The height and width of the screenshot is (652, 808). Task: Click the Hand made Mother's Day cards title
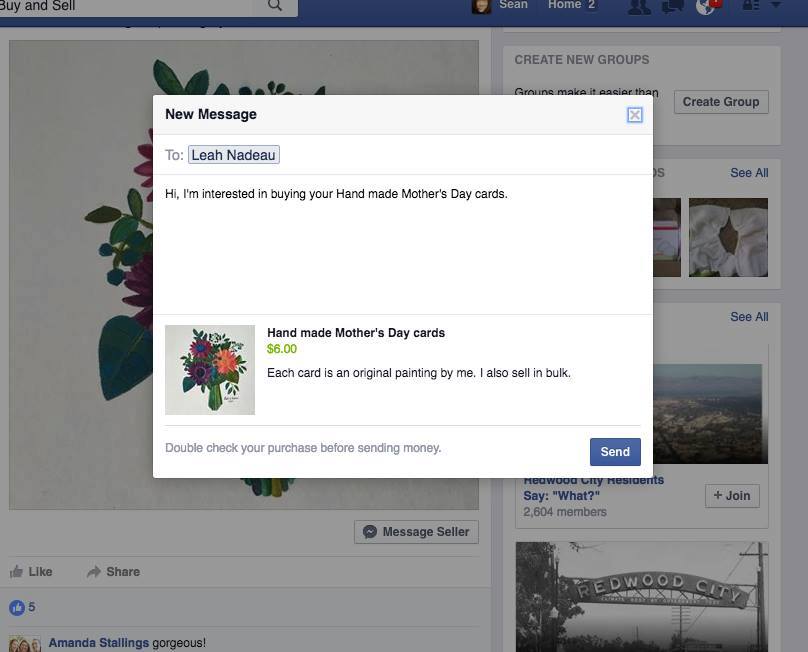(356, 333)
